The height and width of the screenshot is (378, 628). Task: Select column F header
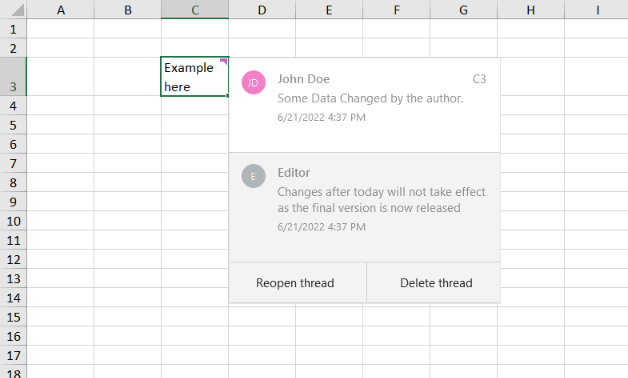coord(396,10)
